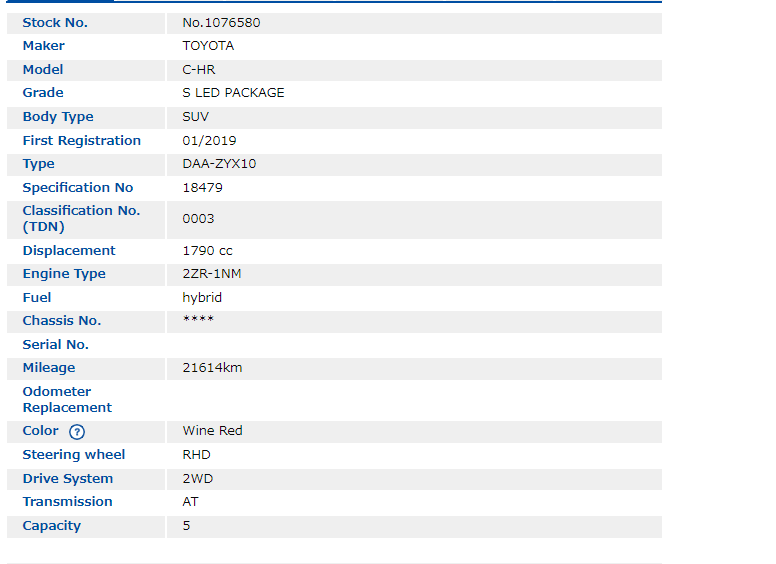776x564 pixels.
Task: Click the Classification No. (TDN) label
Action: click(81, 219)
